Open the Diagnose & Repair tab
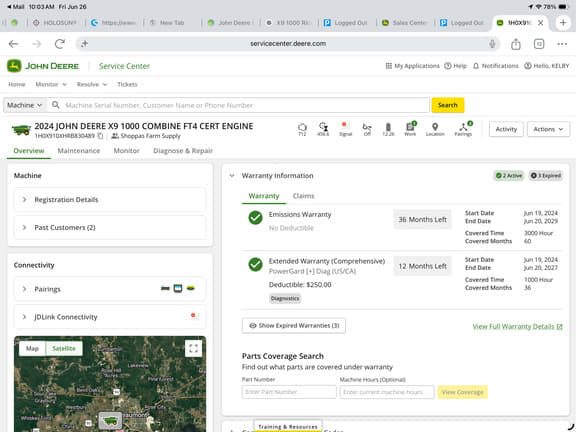Screen dimensions: 576x432 coord(183,151)
